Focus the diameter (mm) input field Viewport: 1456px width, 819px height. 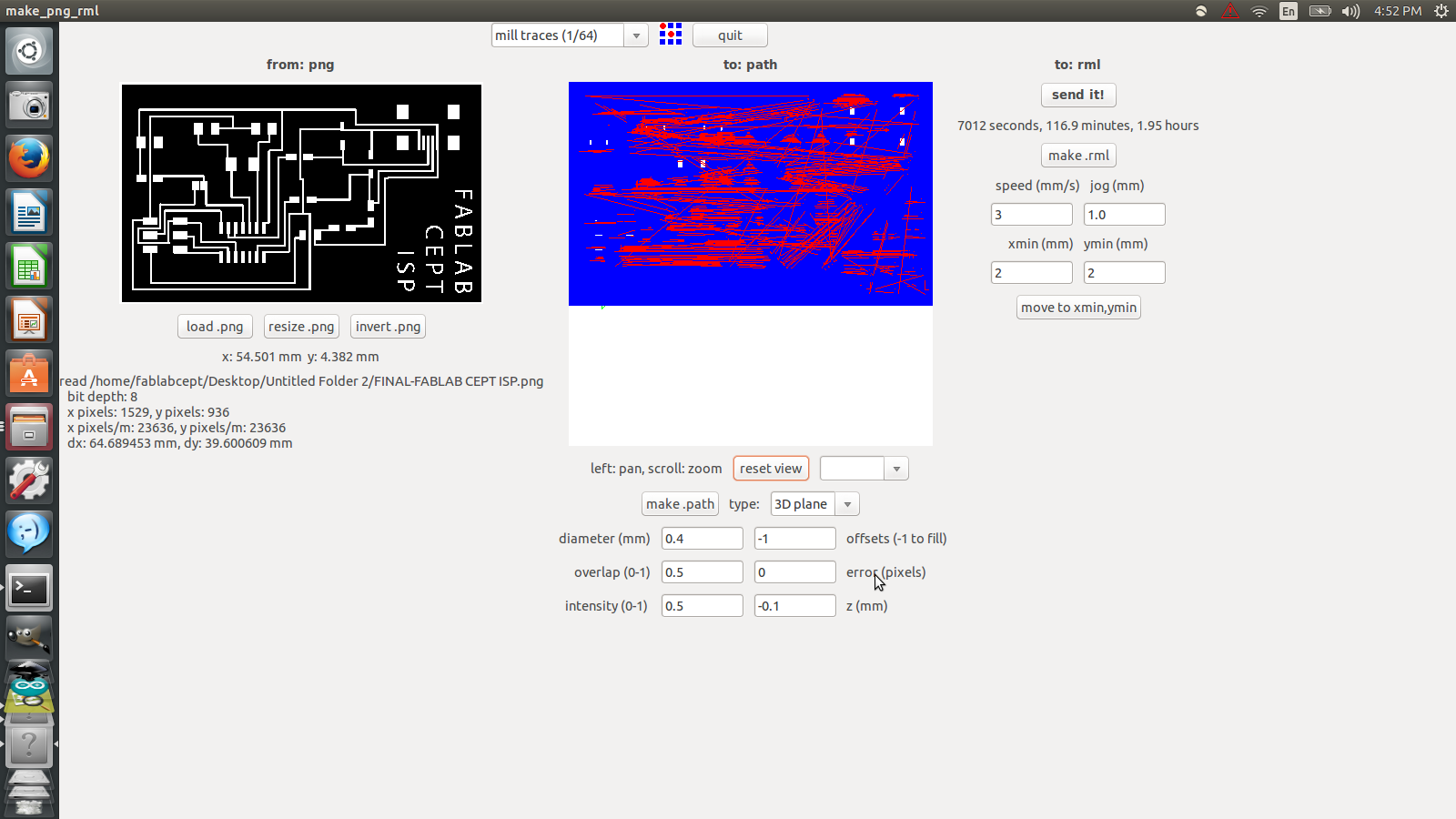coord(703,539)
